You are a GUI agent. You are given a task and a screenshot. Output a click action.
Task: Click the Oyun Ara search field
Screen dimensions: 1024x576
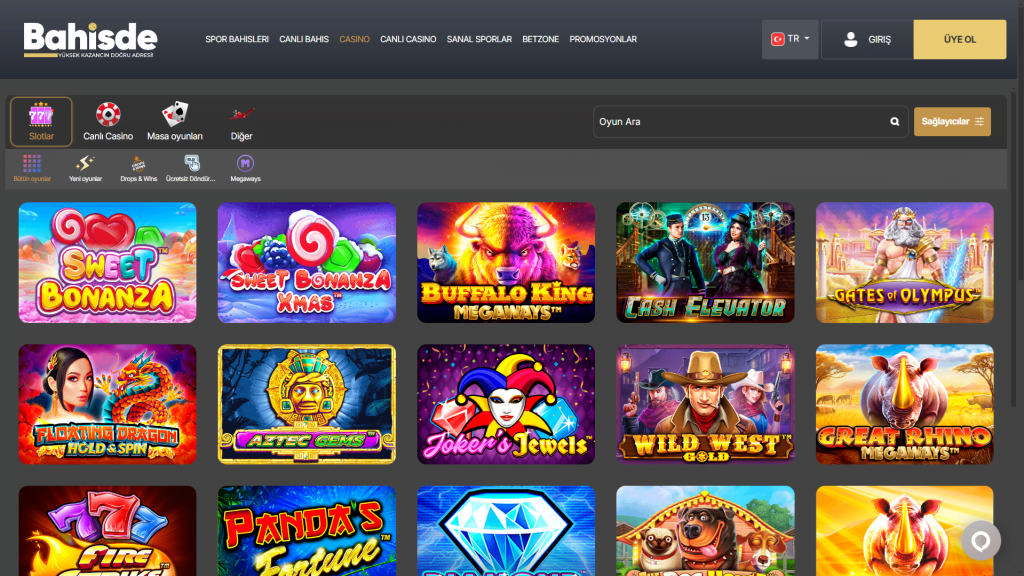pyautogui.click(x=740, y=122)
